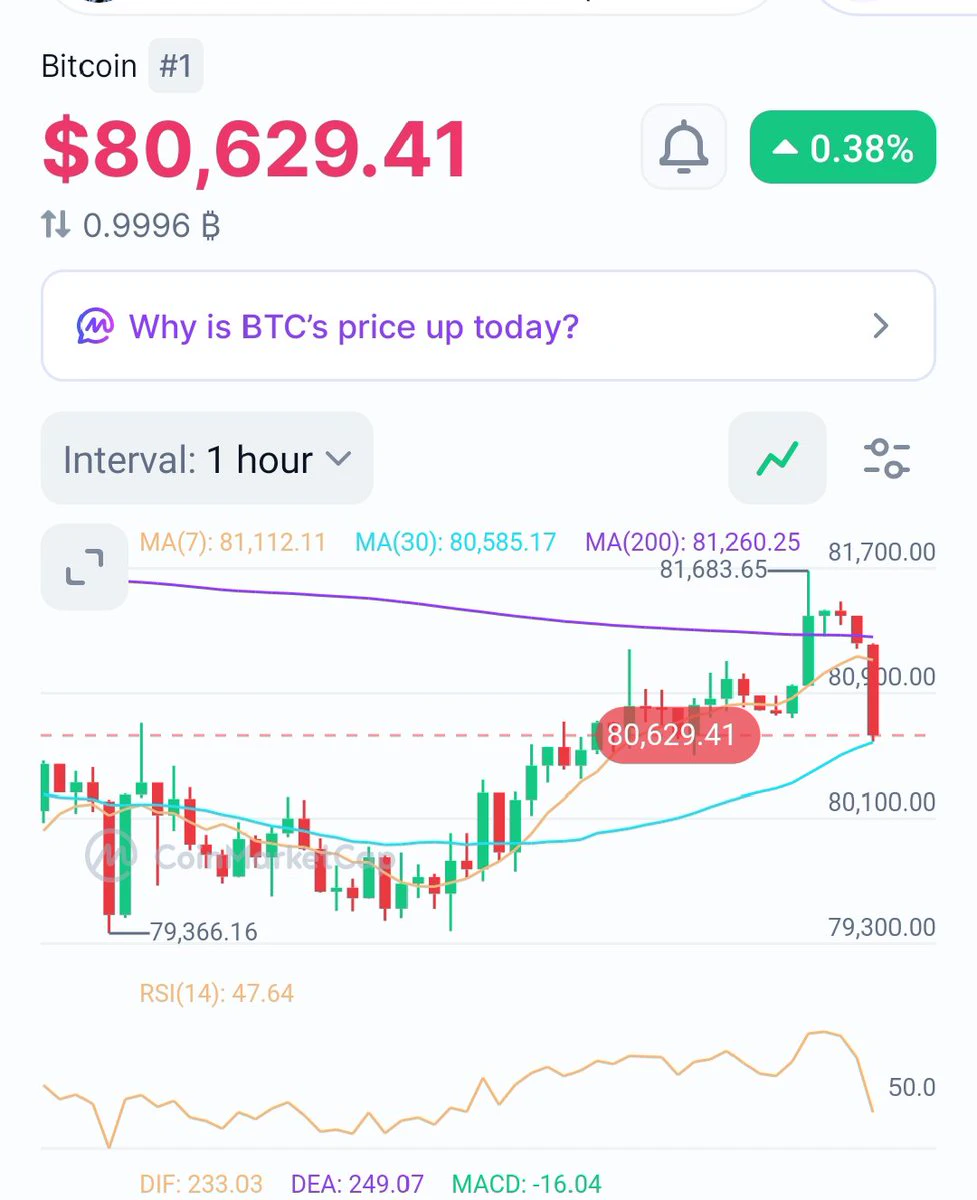Open chart indicator settings sliders icon
This screenshot has height=1200, width=977.
click(886, 458)
